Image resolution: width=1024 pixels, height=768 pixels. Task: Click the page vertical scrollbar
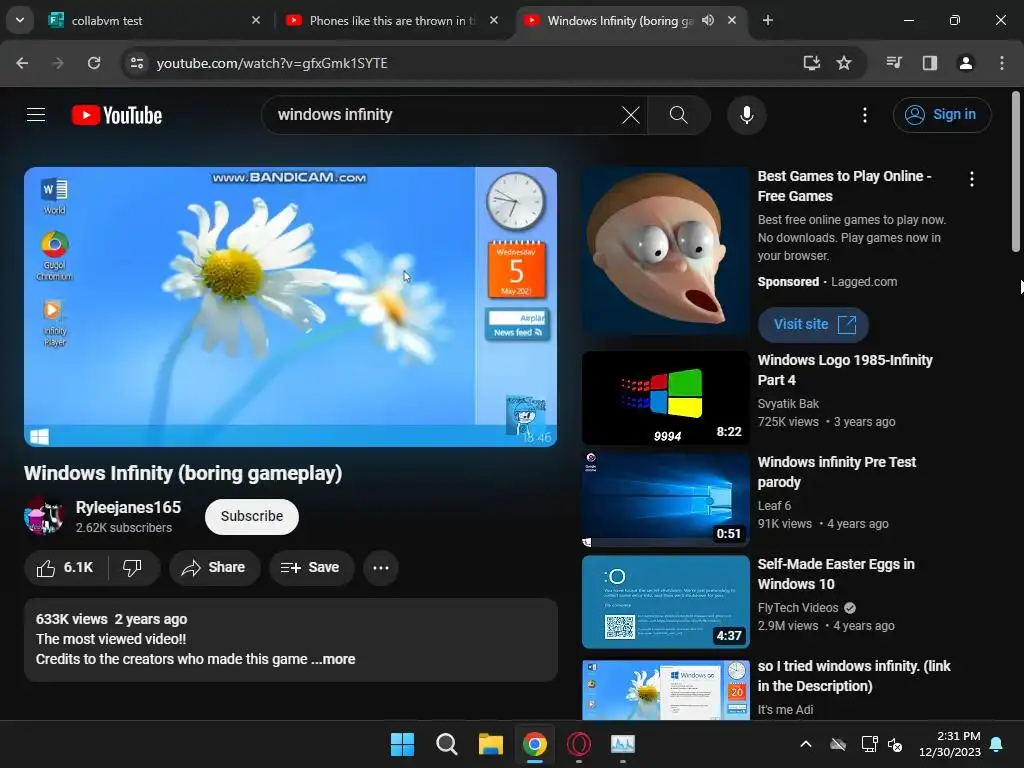(1016, 171)
